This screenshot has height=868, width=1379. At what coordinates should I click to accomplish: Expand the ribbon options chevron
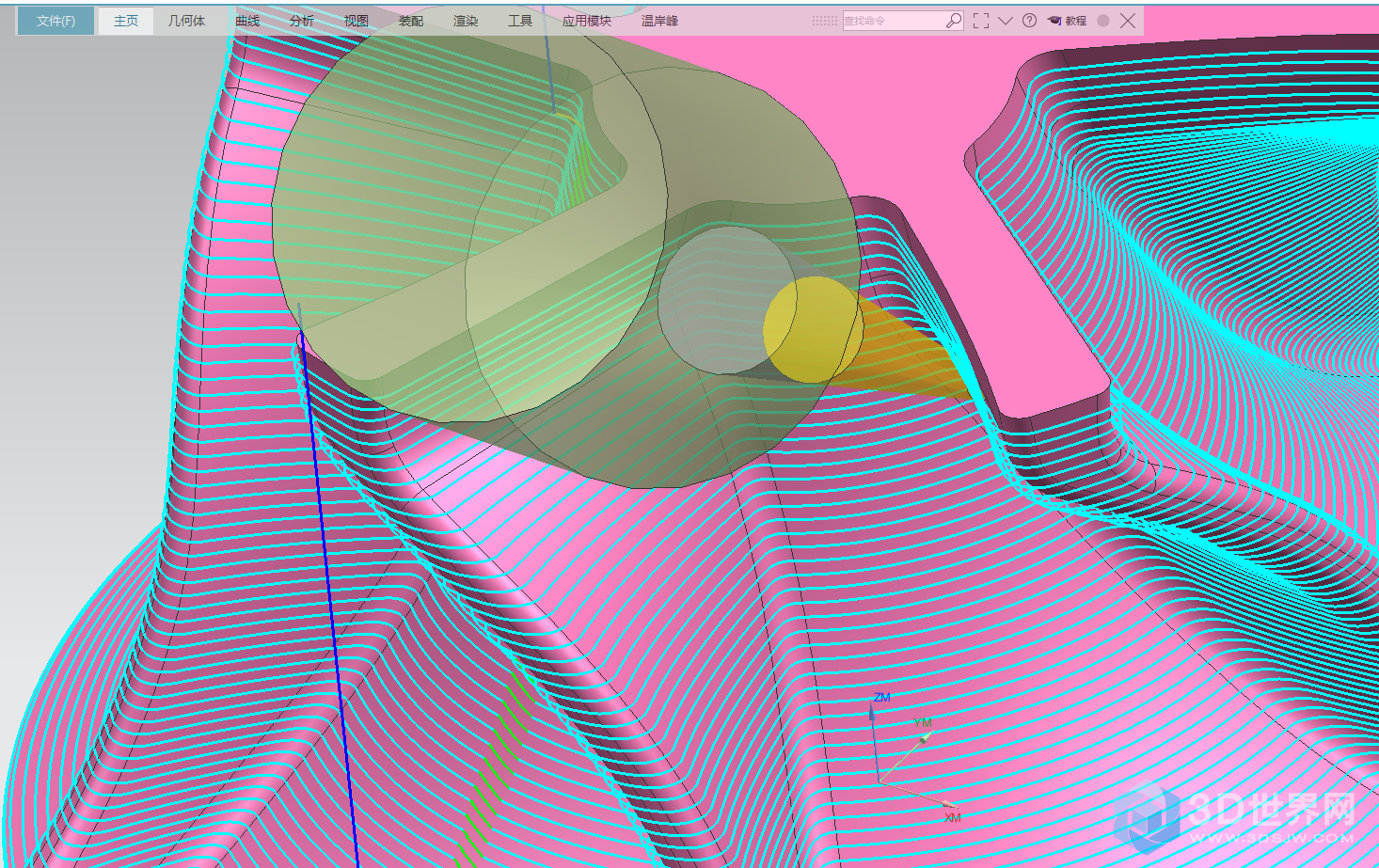coord(1006,21)
